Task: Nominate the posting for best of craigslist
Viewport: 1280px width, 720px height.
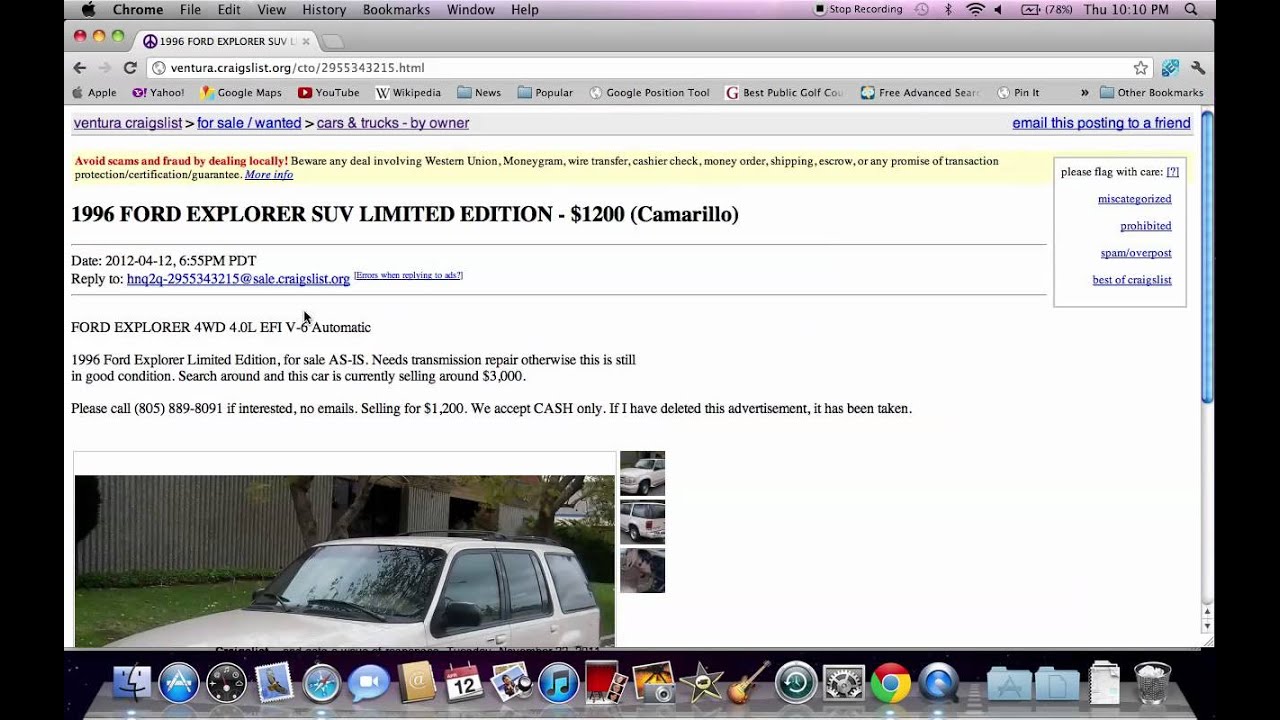Action: (1132, 280)
